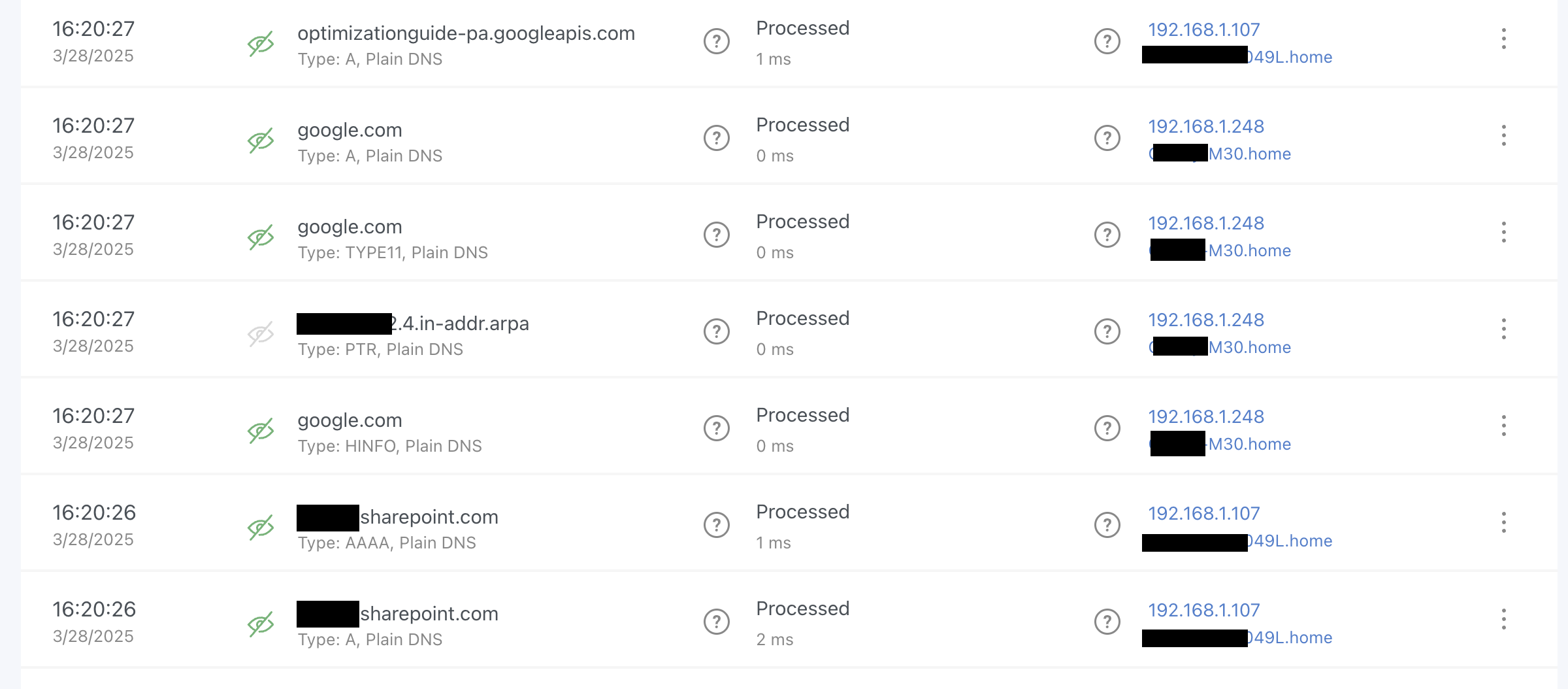Click help icon next to google.com TYPE11 query

(x=716, y=235)
